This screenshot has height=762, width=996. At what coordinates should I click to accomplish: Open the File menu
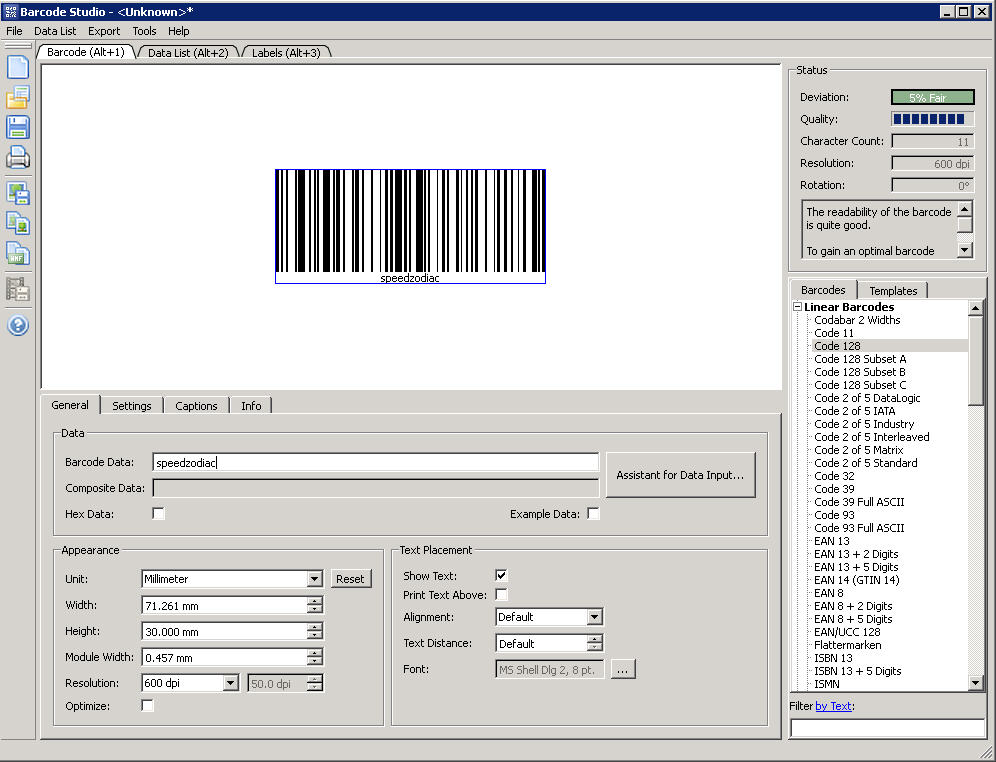pos(14,31)
